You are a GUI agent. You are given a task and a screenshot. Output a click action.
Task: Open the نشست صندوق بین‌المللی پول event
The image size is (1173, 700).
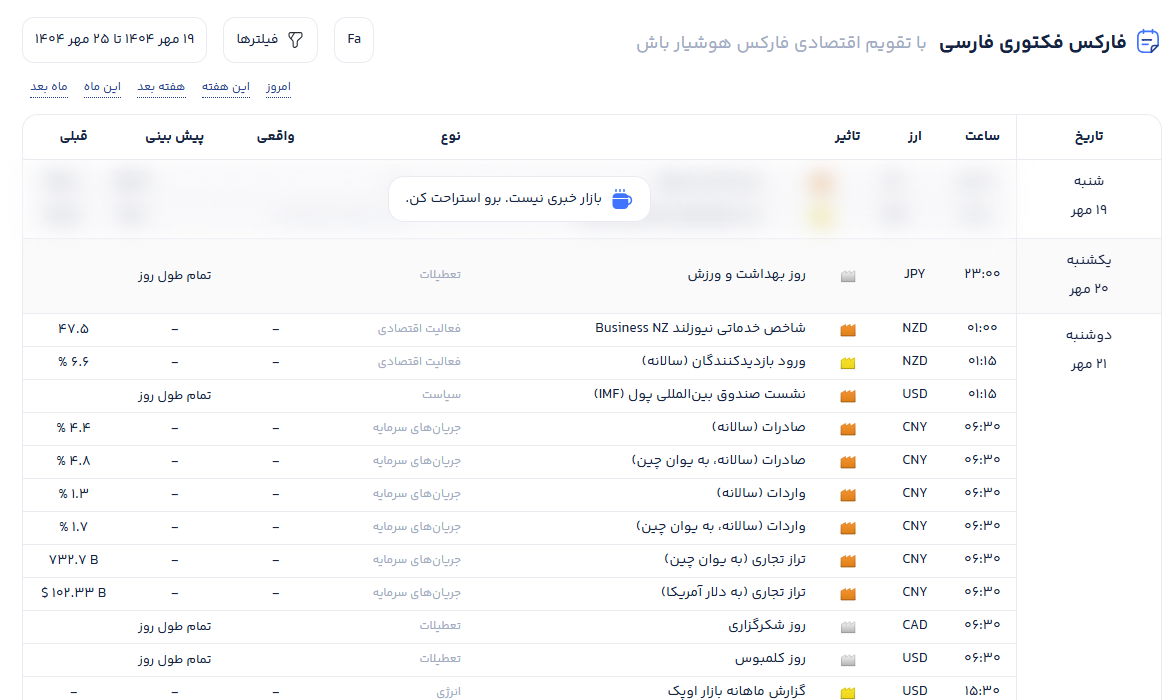coord(699,395)
